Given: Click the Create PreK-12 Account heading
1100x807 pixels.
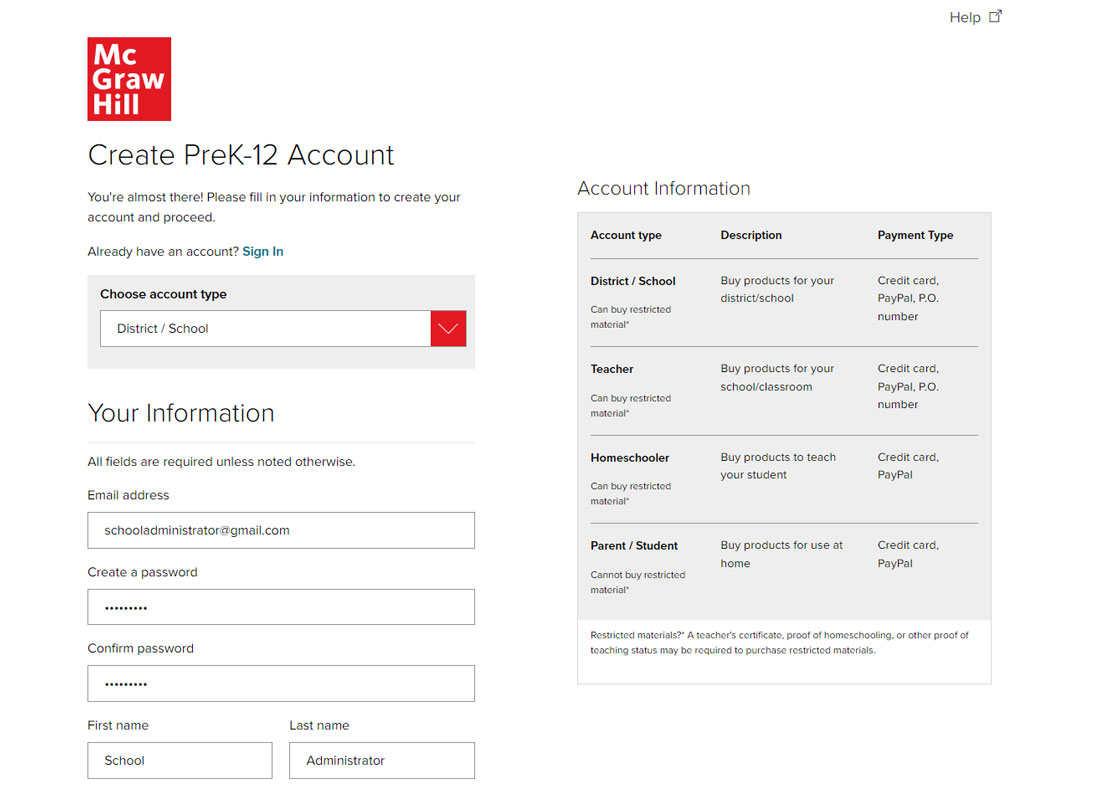Looking at the screenshot, I should pos(241,155).
